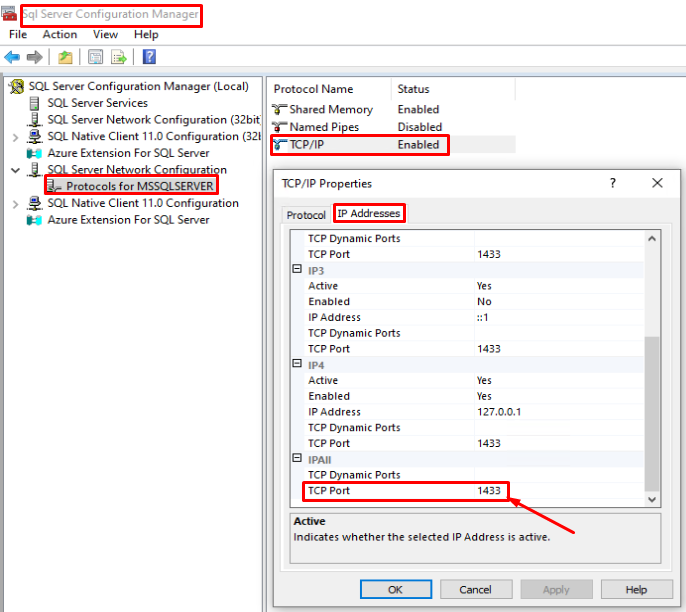Expand SQL Native Client 11.0 Configuration (32bit) node
The image size is (686, 612).
click(x=16, y=137)
